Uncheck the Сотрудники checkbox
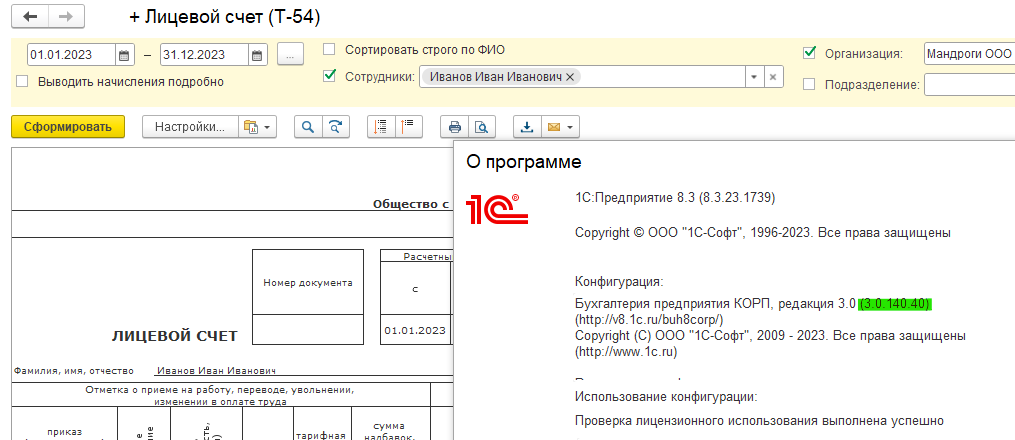Image resolution: width=1015 pixels, height=440 pixels. (x=329, y=76)
